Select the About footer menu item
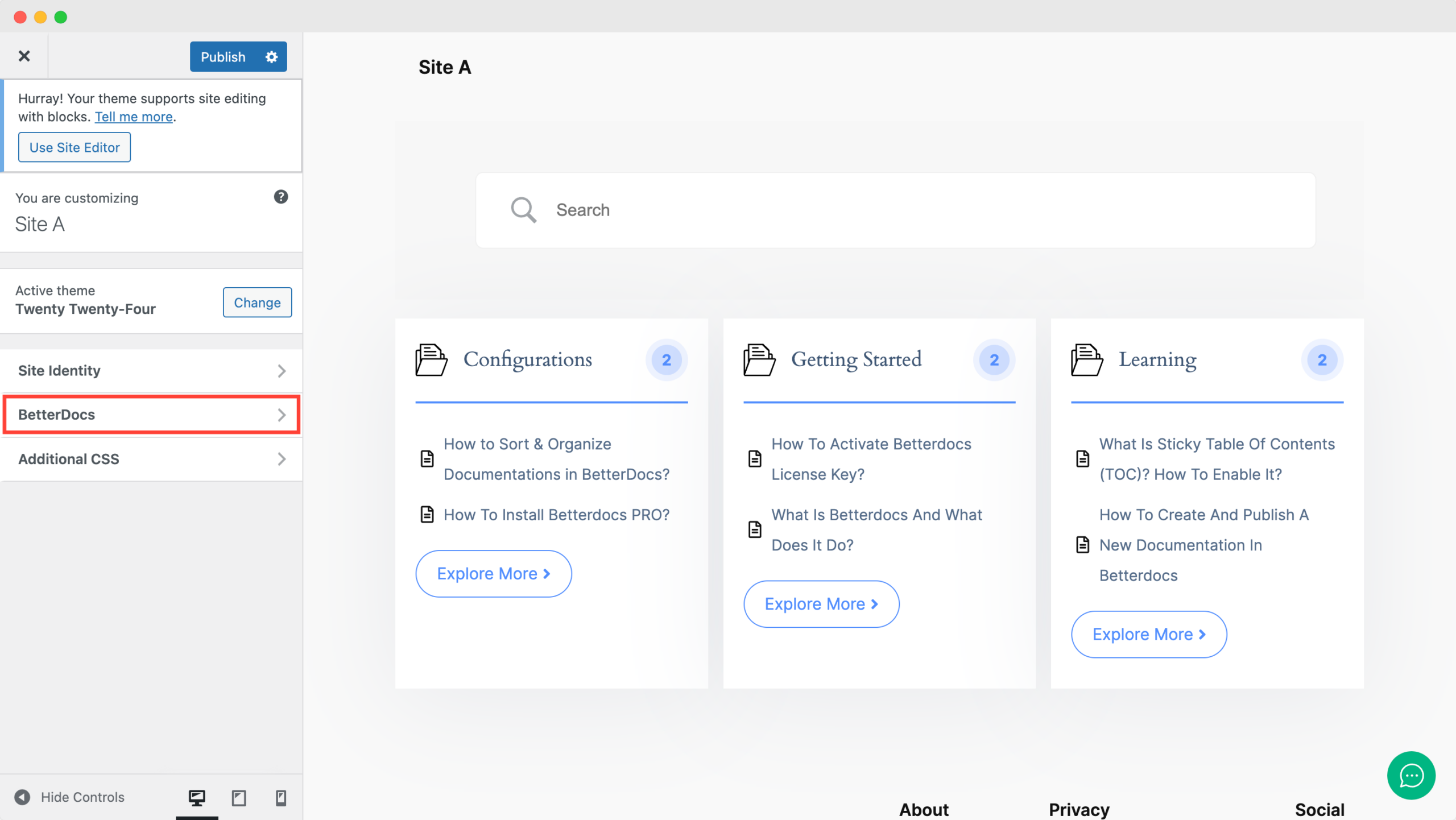The width and height of the screenshot is (1456, 820). pos(923,809)
